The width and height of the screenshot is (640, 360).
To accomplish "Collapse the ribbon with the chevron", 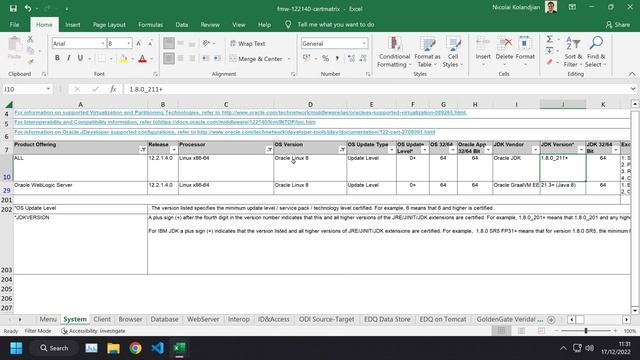I will (x=632, y=74).
